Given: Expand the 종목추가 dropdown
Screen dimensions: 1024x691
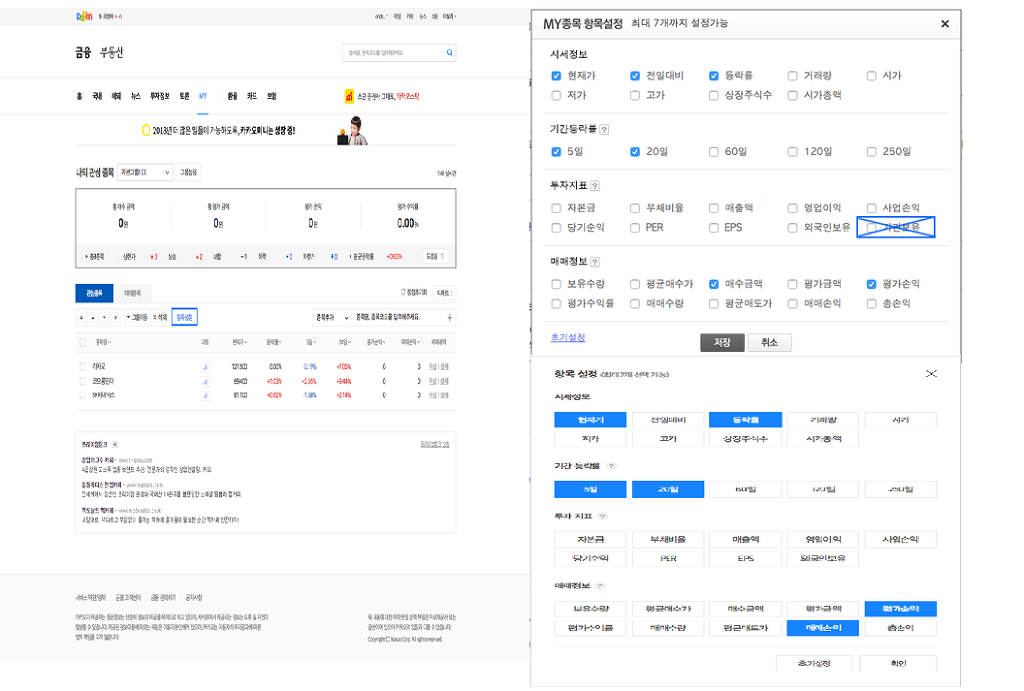Looking at the screenshot, I should 331,318.
